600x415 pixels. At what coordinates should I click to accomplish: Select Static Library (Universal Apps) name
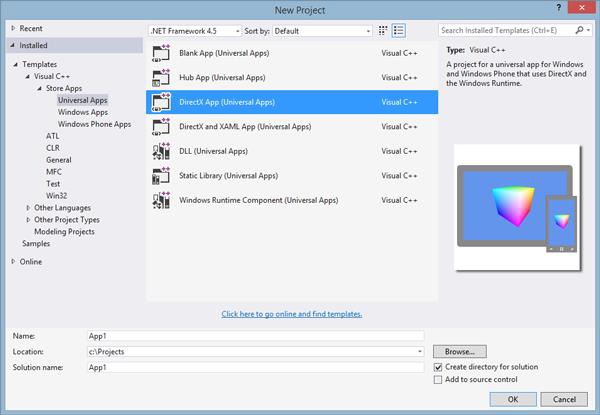(228, 176)
